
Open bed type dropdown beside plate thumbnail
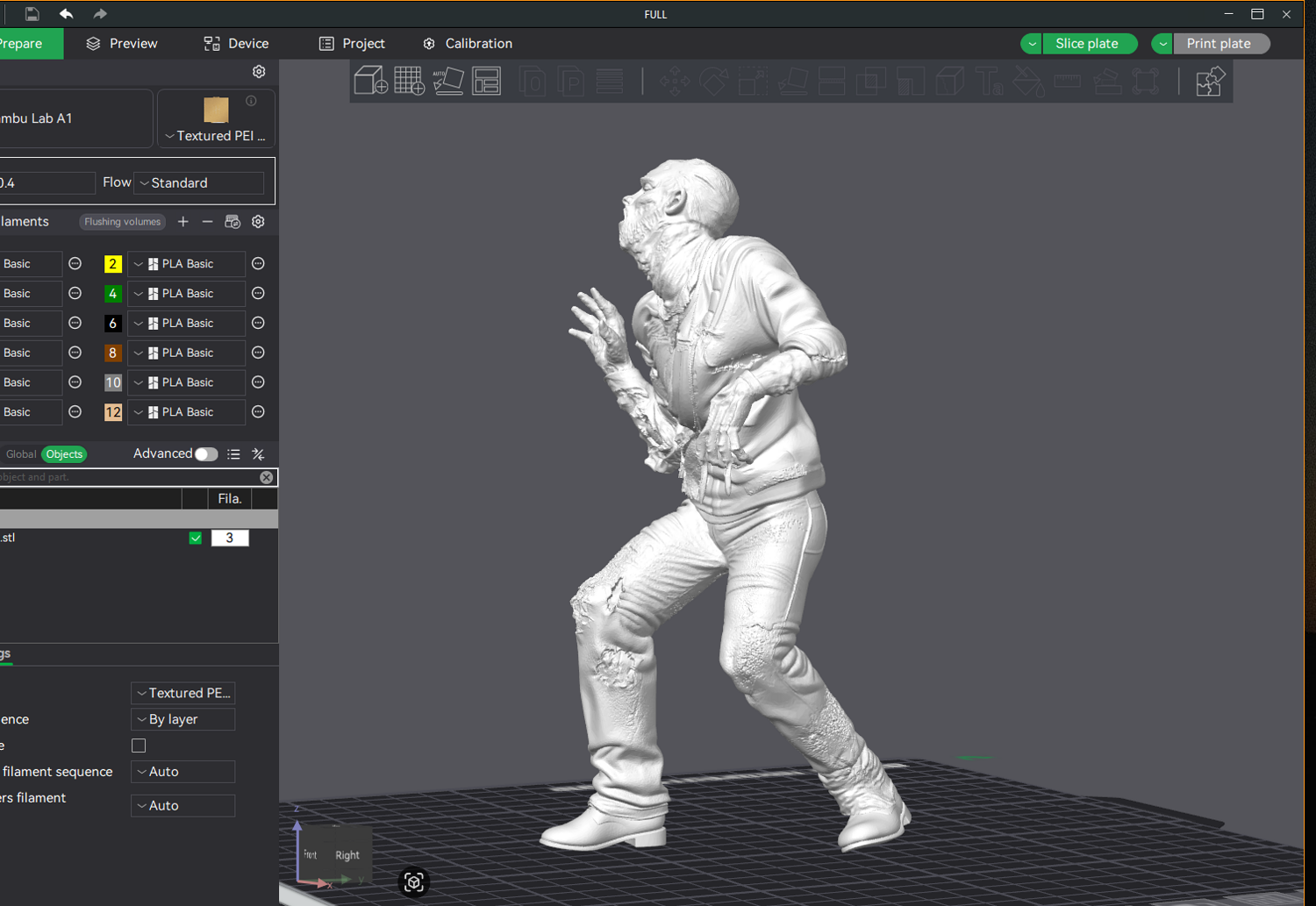216,136
